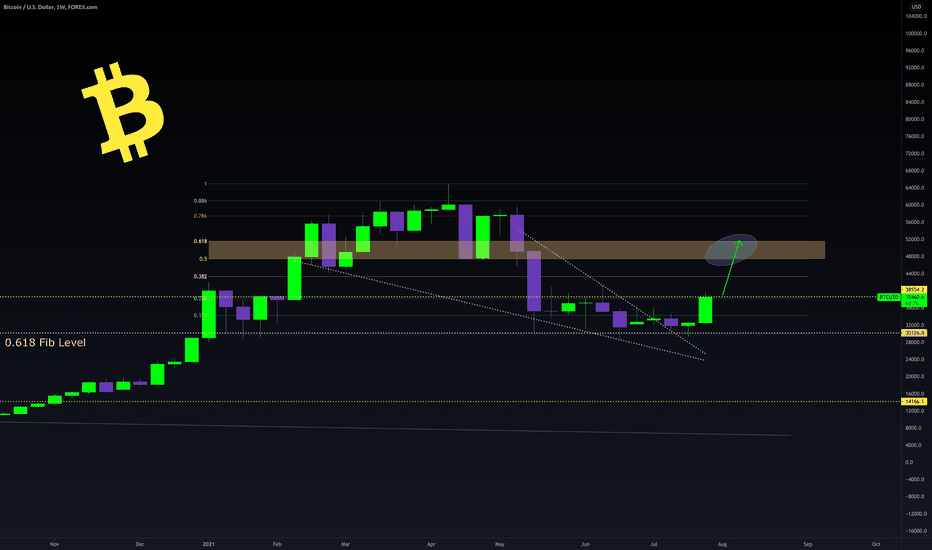This screenshot has height=550, width=932.
Task: Click the Fib 0.382 level label
Action: coord(200,276)
